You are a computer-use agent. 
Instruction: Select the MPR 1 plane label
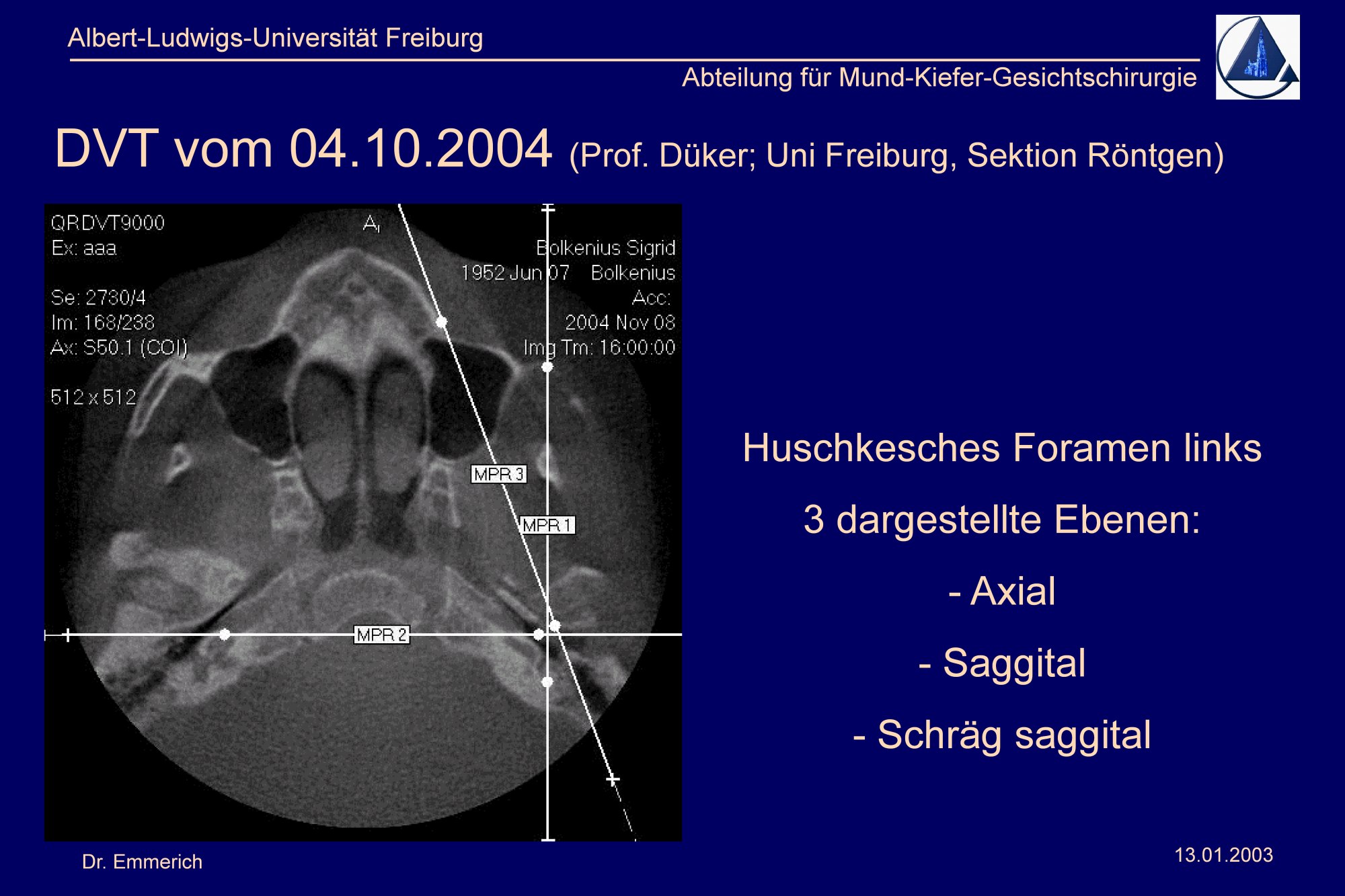coord(547,525)
